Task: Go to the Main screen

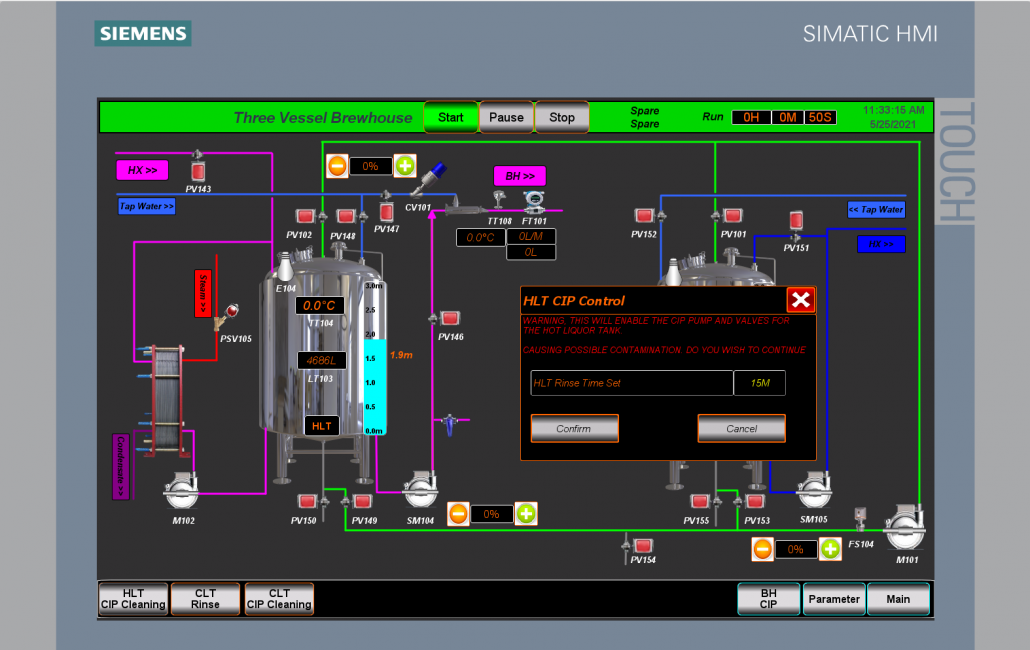Action: click(x=898, y=599)
